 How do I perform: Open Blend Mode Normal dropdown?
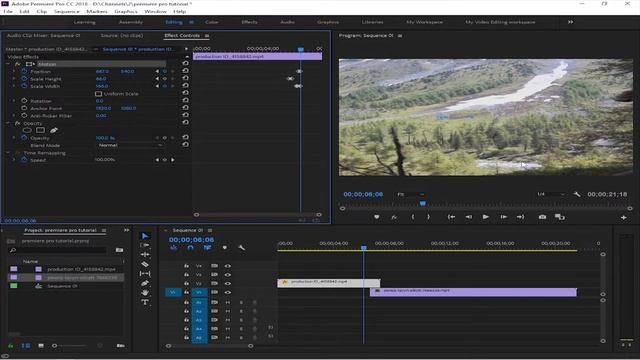click(x=131, y=145)
